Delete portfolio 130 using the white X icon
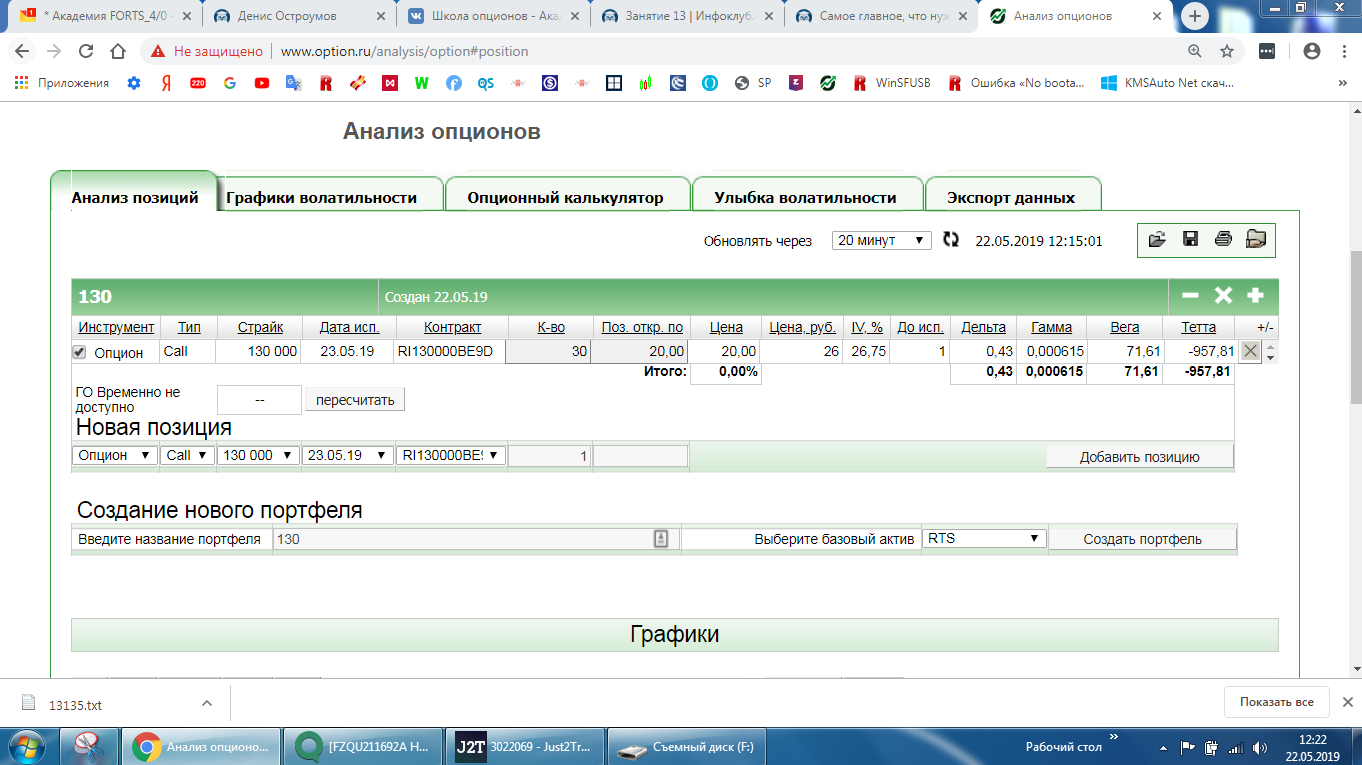Image resolution: width=1362 pixels, height=765 pixels. click(x=1223, y=296)
